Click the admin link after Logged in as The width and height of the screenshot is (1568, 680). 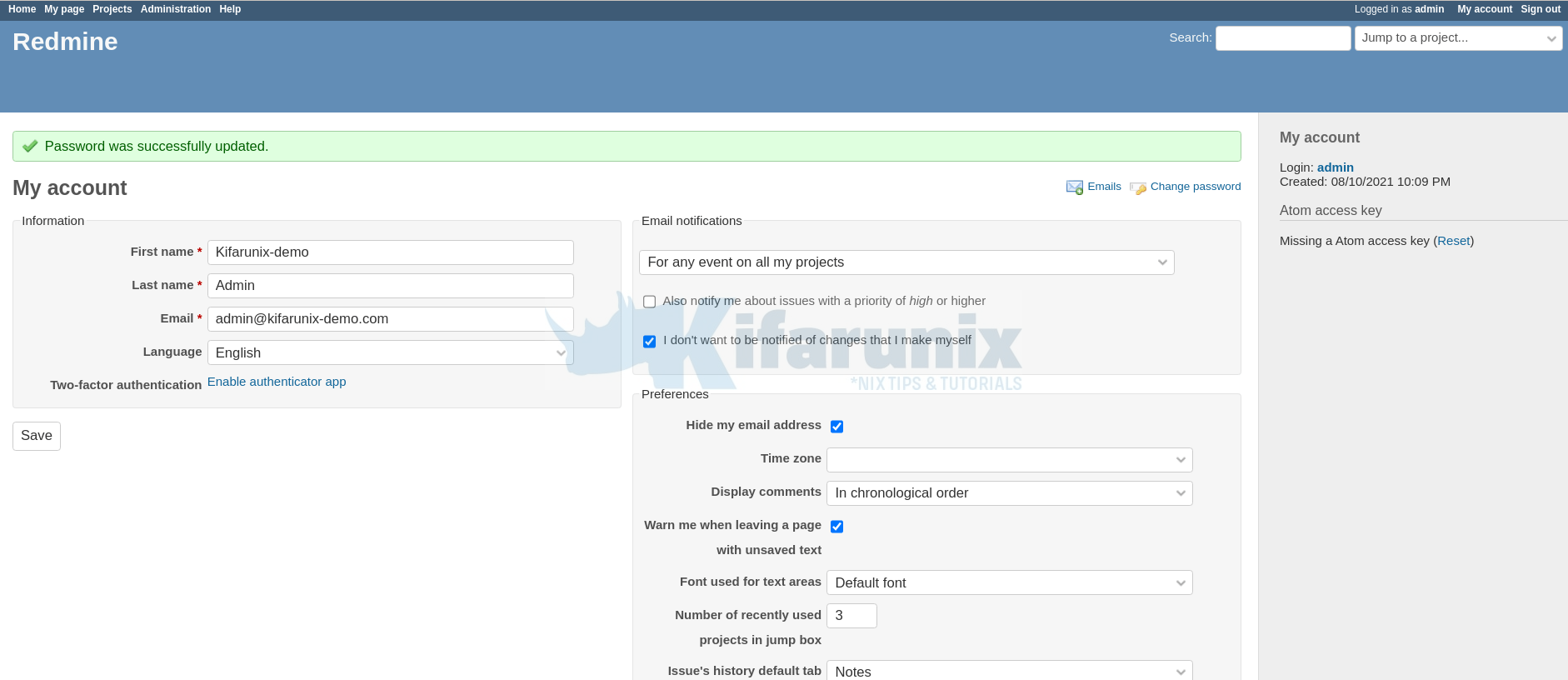[1430, 9]
